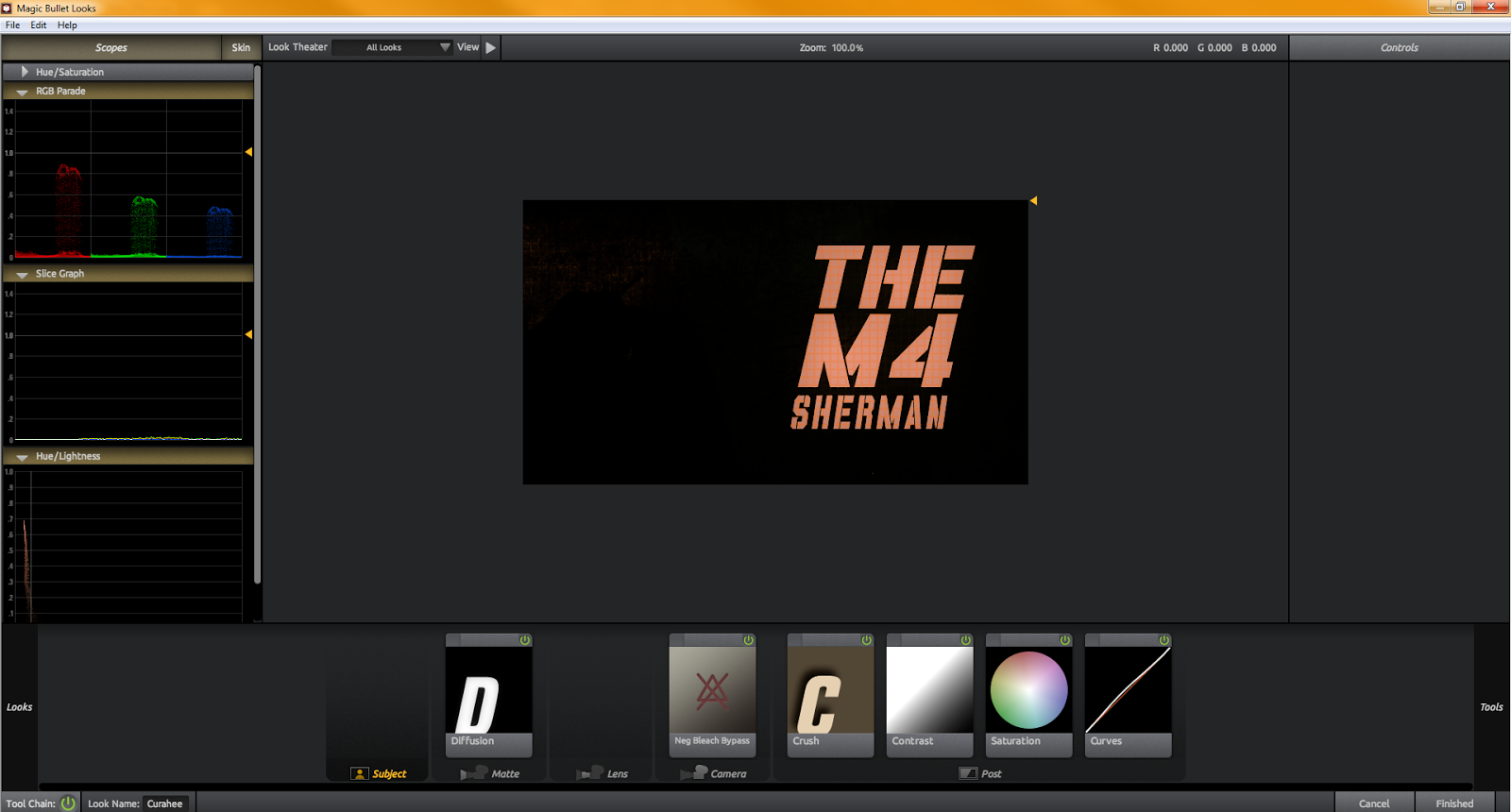Toggle power on Neg Bleach Bypass tool

tap(749, 640)
